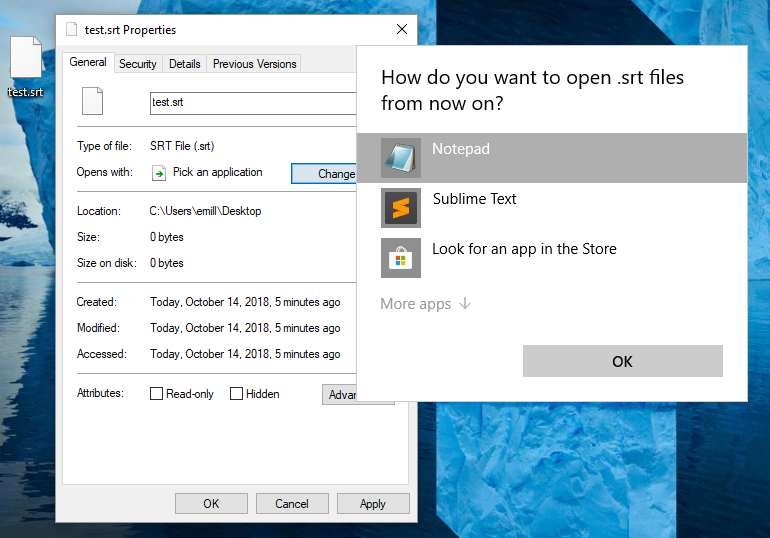The width and height of the screenshot is (770, 538).
Task: Click the Pick an application icon
Action: tap(159, 173)
